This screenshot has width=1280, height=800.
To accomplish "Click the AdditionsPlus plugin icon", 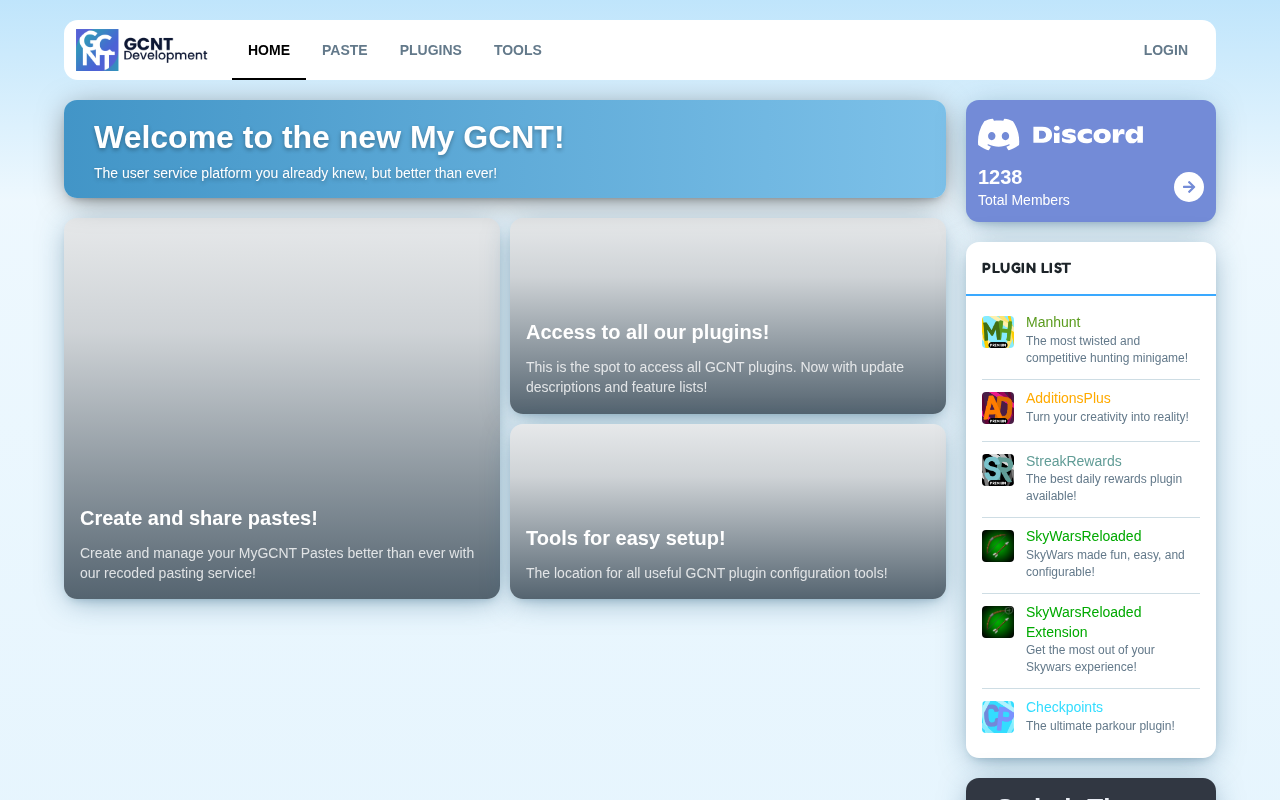I will point(998,408).
